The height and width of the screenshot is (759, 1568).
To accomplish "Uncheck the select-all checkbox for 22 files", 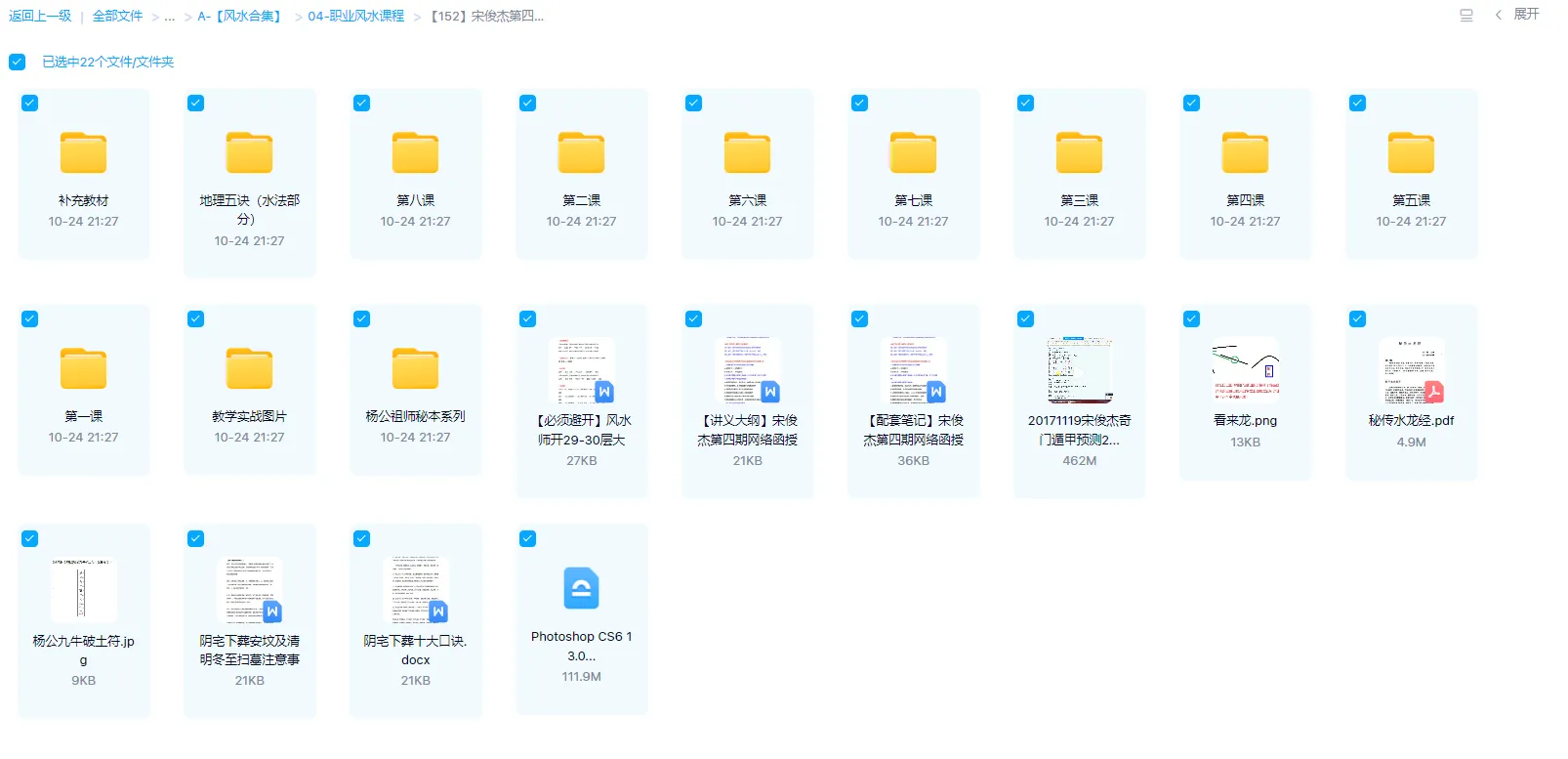I will pos(18,62).
